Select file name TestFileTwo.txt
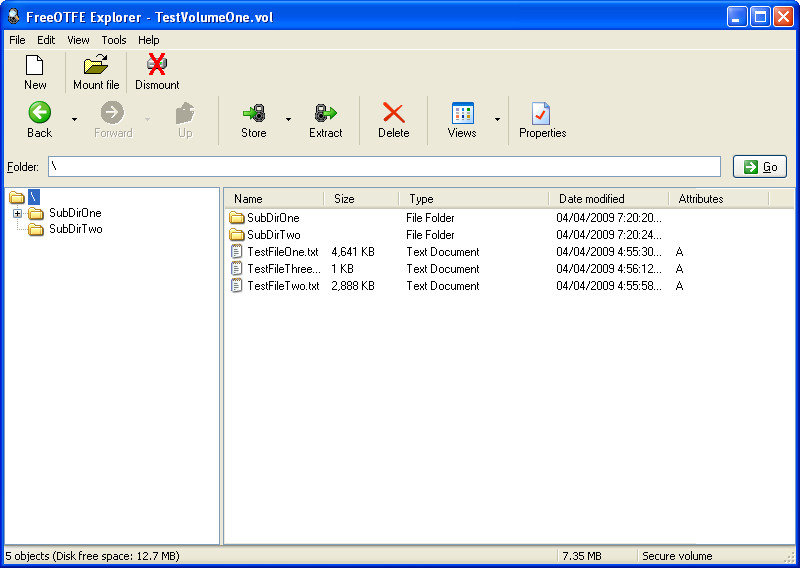This screenshot has height=568, width=800. (x=284, y=285)
